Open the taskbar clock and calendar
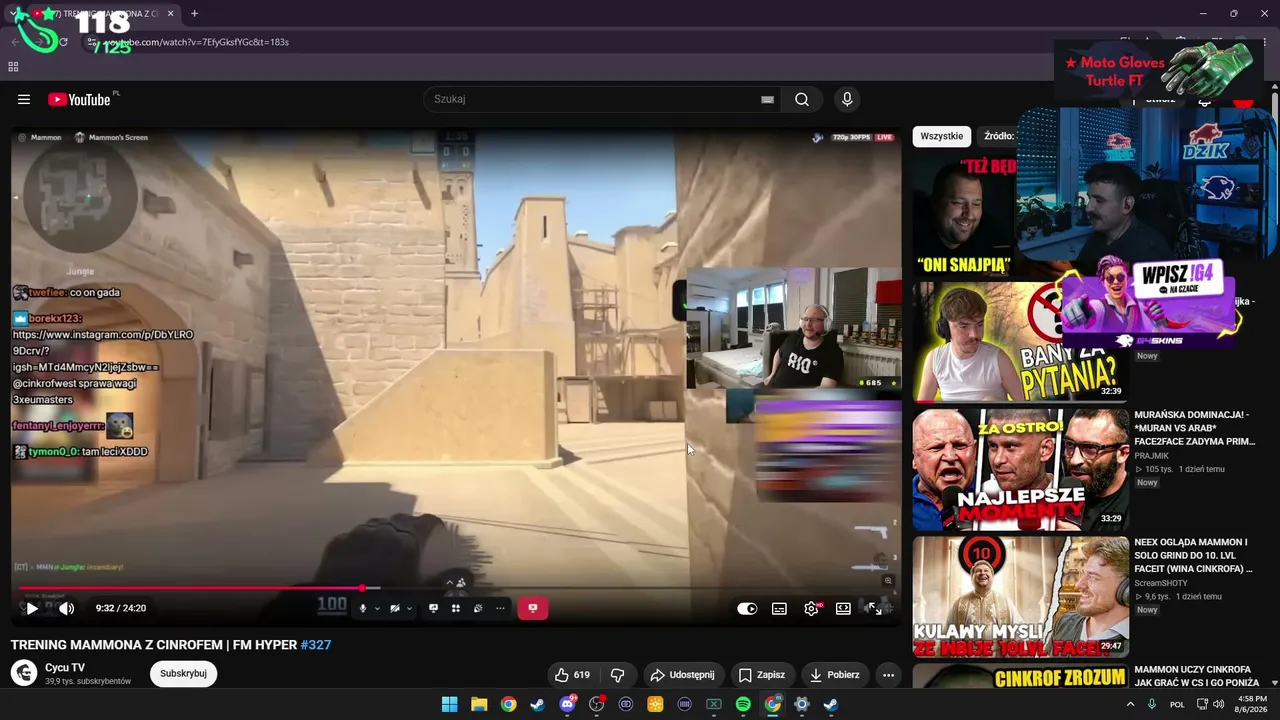The image size is (1280, 720). click(1252, 704)
